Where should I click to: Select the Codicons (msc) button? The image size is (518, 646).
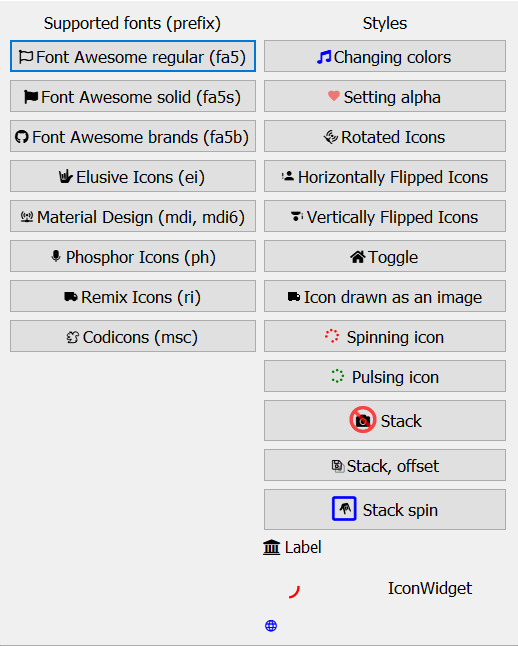[133, 336]
